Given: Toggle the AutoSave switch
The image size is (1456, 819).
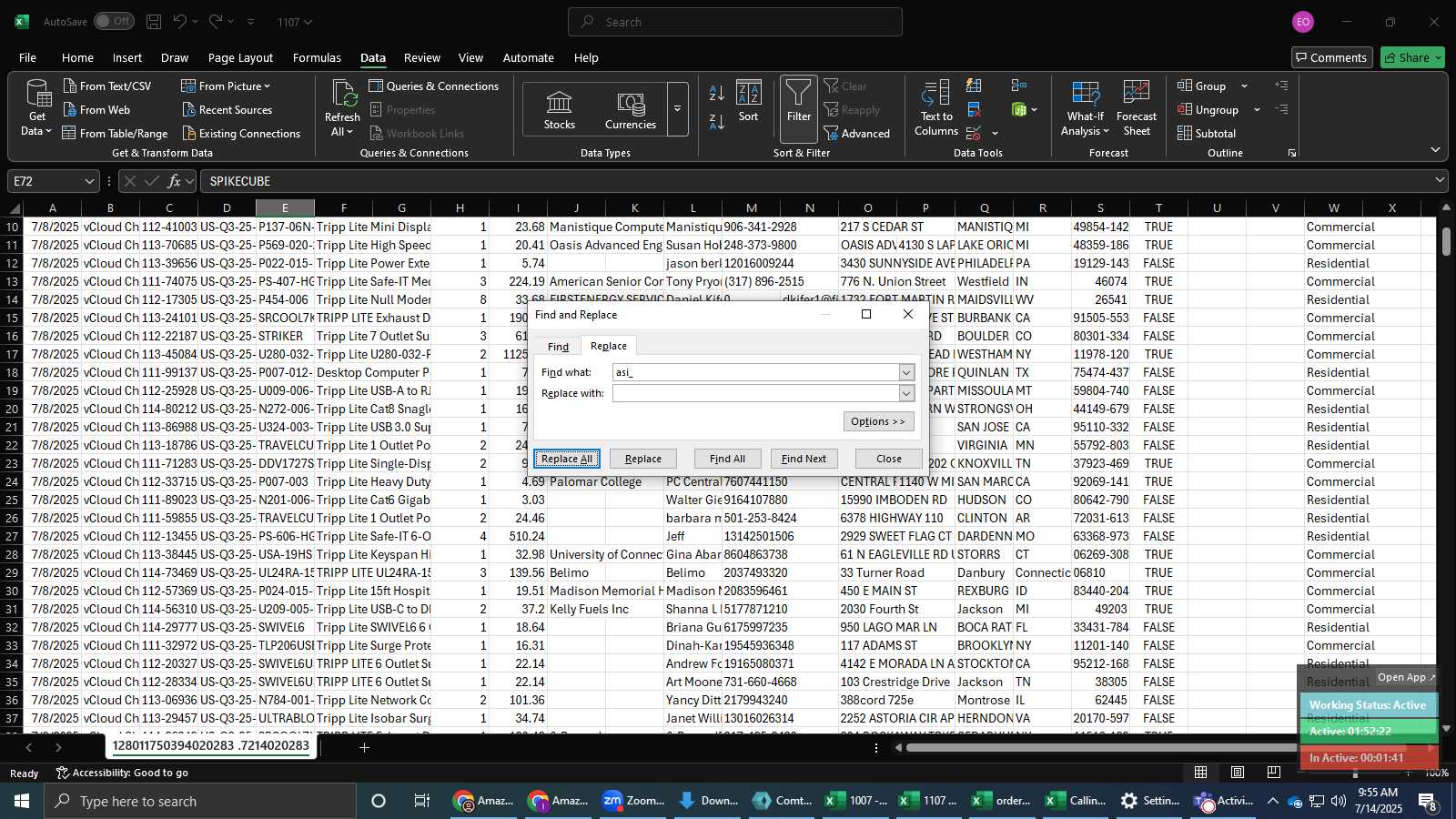Looking at the screenshot, I should point(114,21).
